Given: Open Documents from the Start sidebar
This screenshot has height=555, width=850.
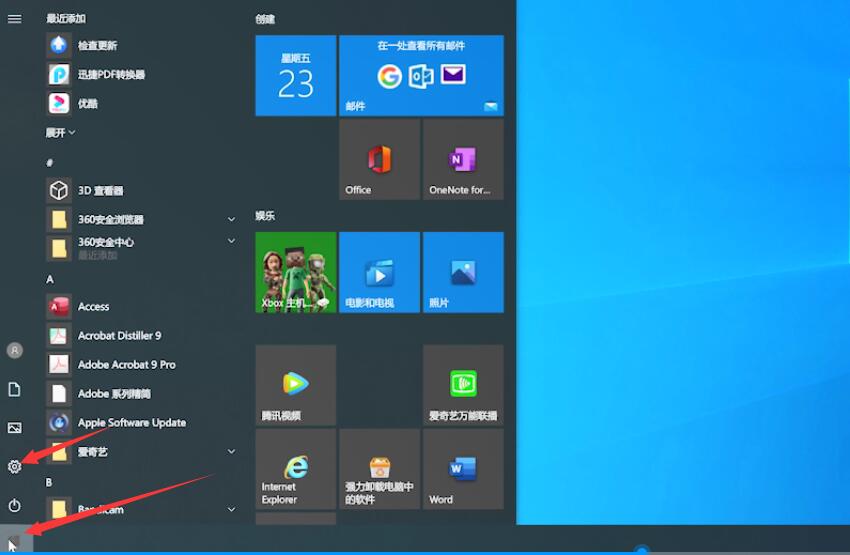Looking at the screenshot, I should click(15, 389).
